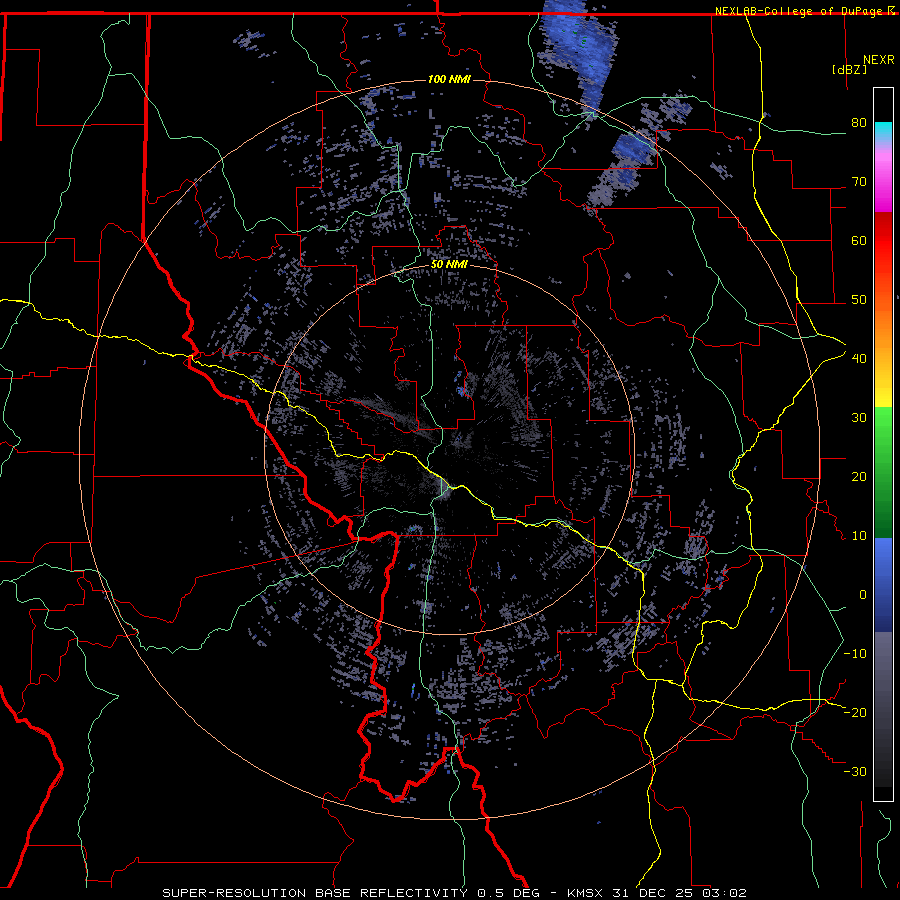The image size is (900, 900).
Task: Click the "100 NMI" range ring label
Action: tap(449, 79)
